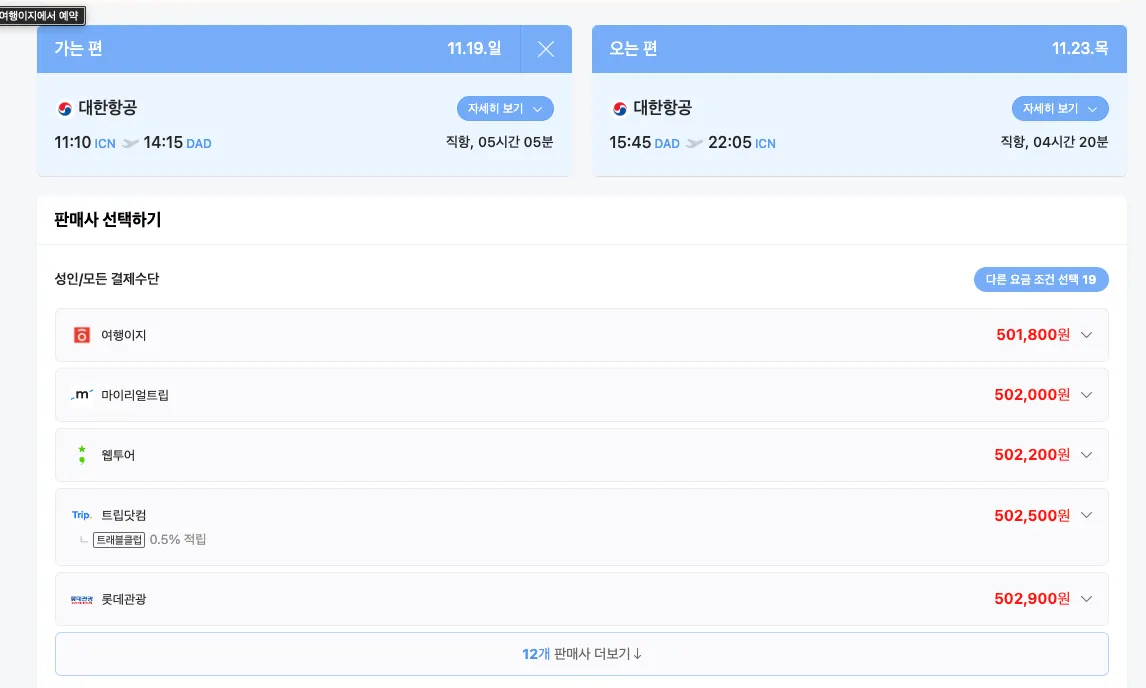Screen dimensions: 1146x688
Task: Select the 웹투어 seller name
Action: [118, 455]
